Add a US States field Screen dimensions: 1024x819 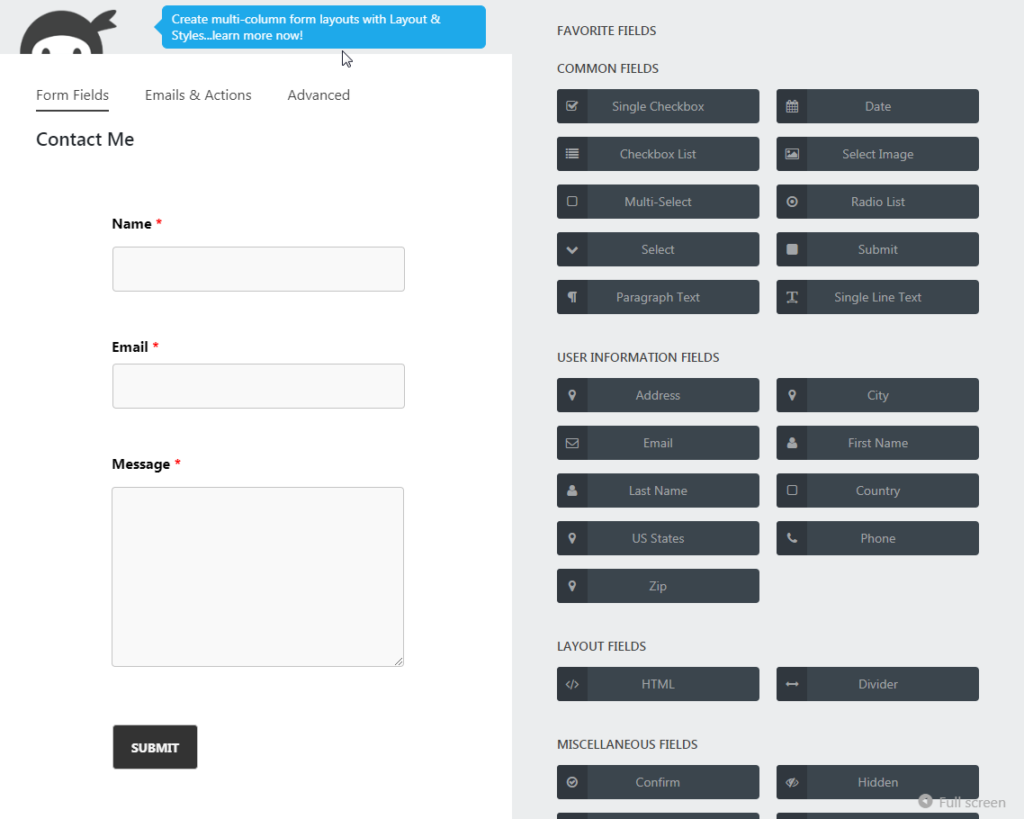tap(658, 538)
